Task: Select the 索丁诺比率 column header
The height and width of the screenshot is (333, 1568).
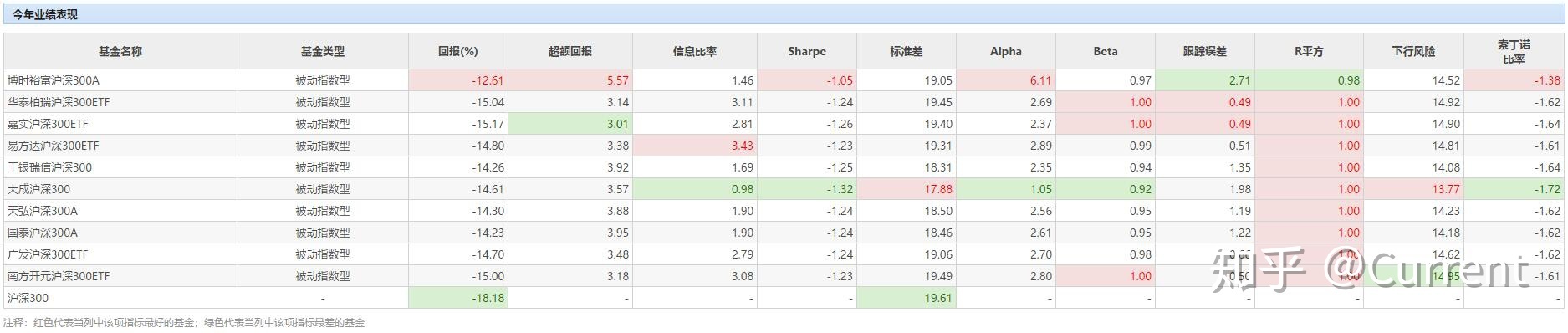Action: (1514, 51)
